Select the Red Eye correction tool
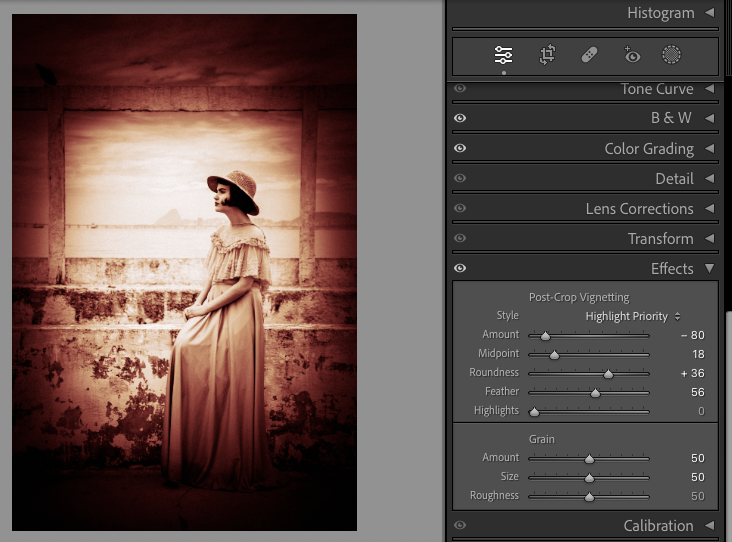732x542 pixels. tap(631, 56)
